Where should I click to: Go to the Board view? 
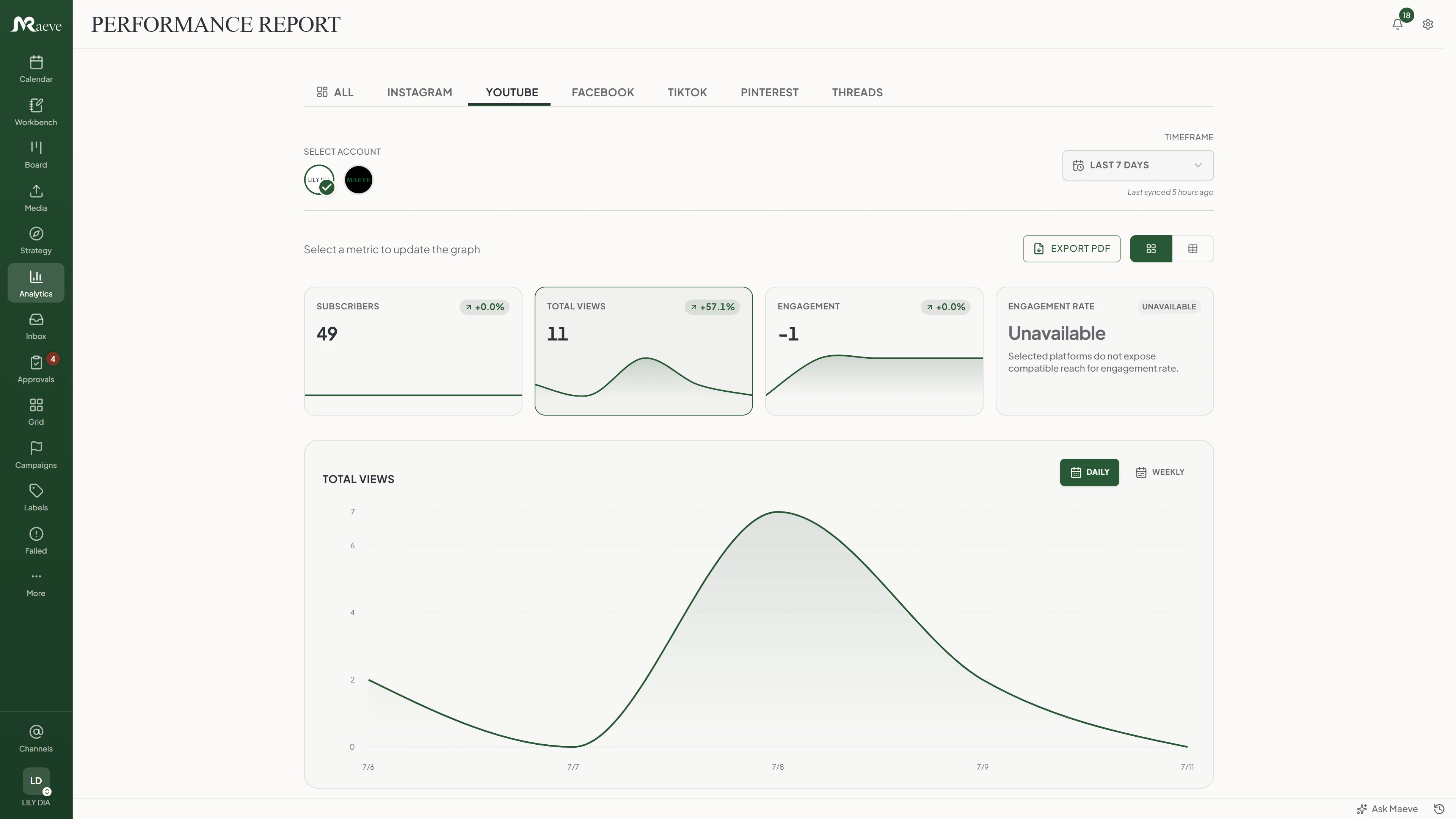(36, 155)
